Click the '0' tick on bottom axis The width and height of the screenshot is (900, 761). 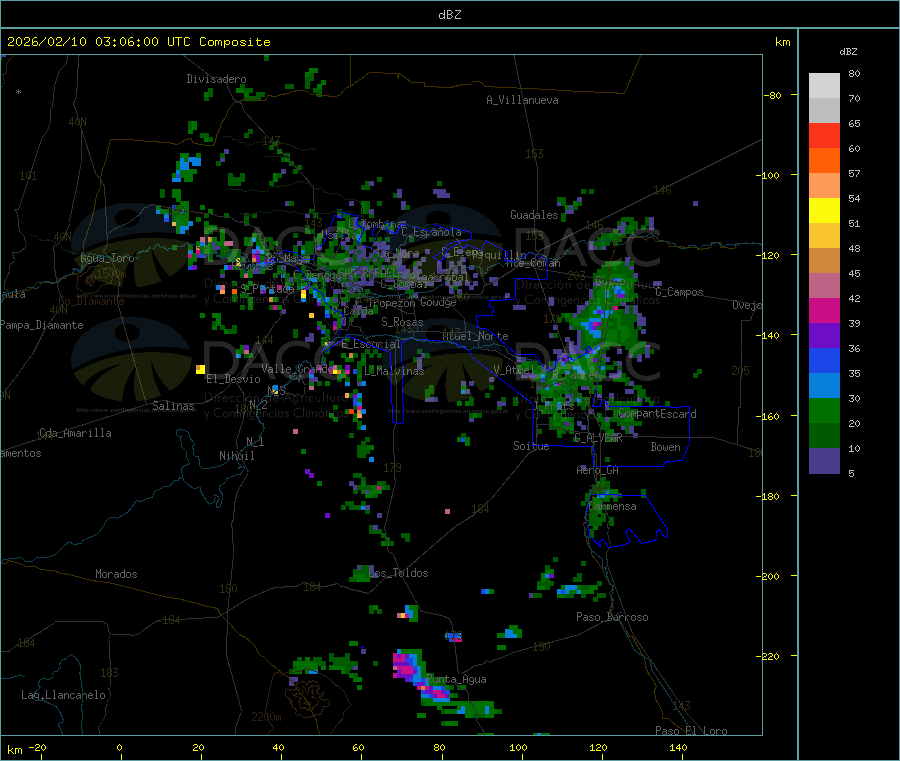(119, 748)
